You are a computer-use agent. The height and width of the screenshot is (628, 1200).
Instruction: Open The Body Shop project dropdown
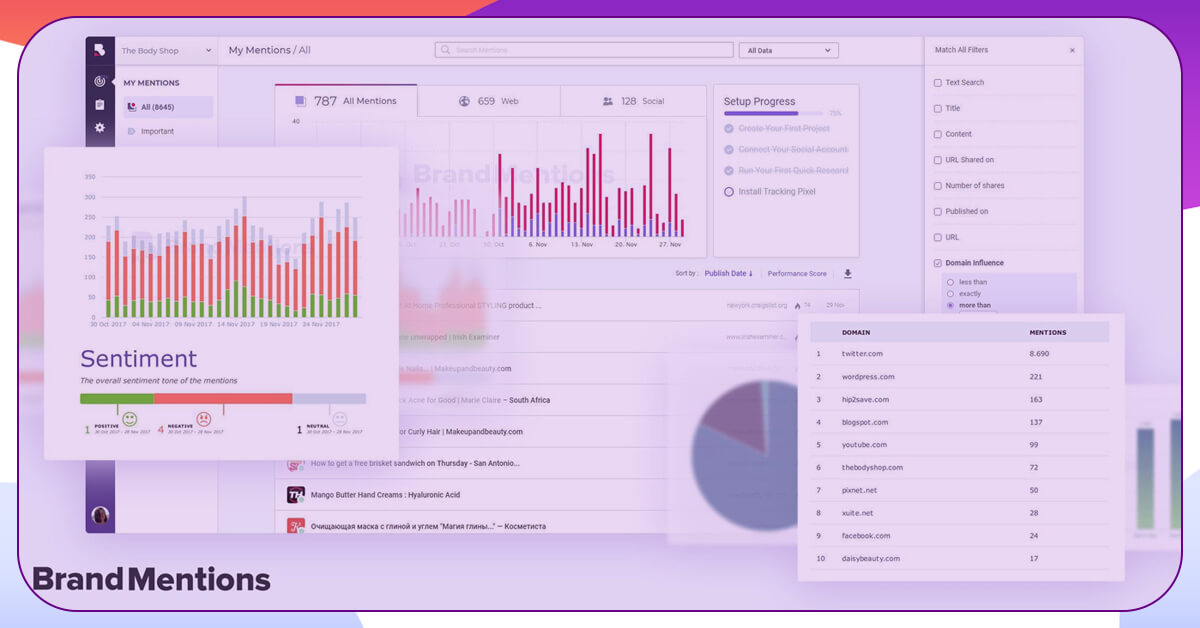coord(166,50)
